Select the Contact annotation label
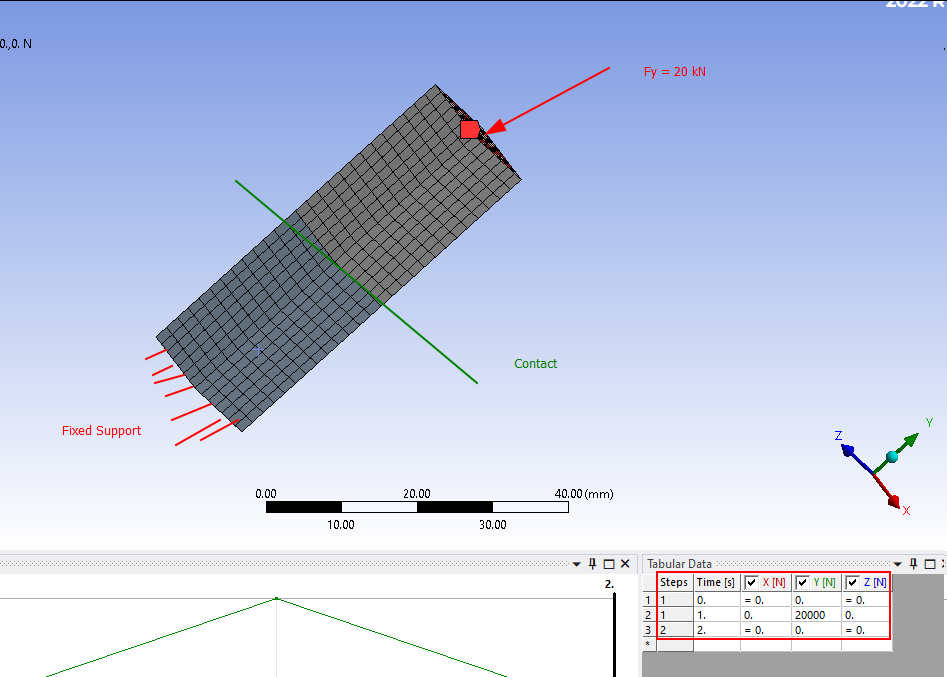Screen dimensions: 947x677 point(535,363)
